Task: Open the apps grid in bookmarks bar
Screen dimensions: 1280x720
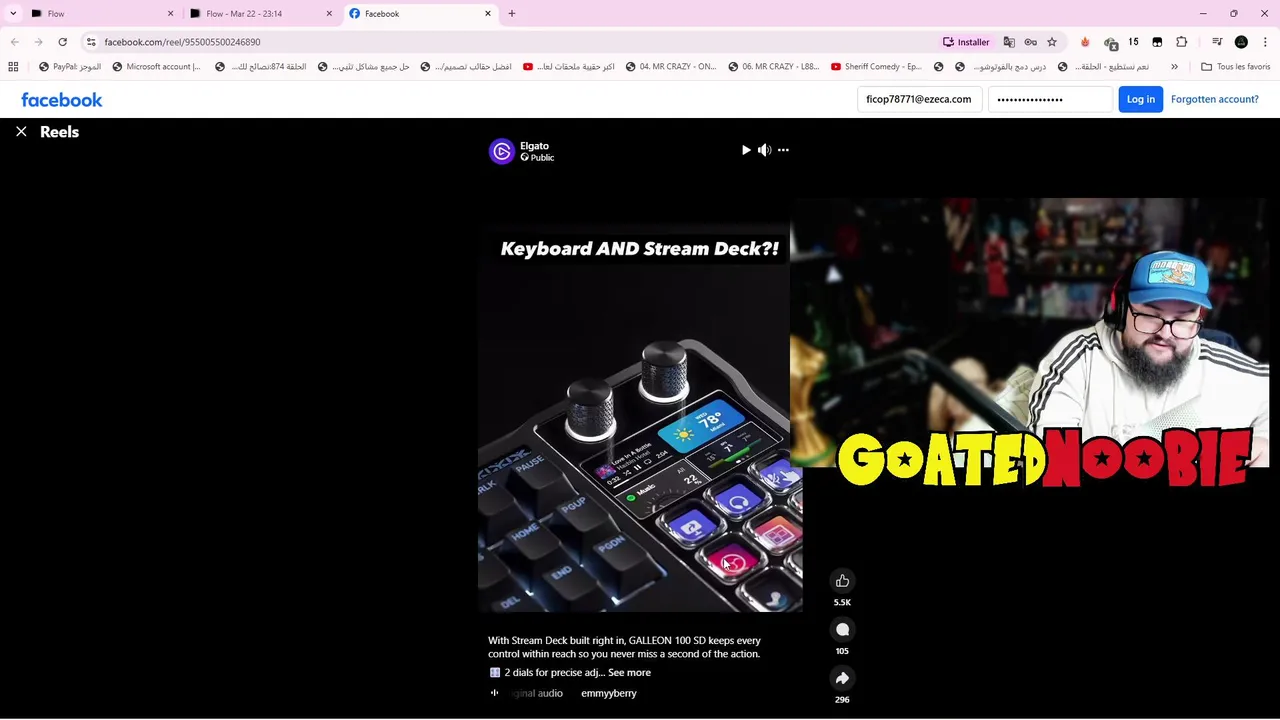Action: pos(13,67)
